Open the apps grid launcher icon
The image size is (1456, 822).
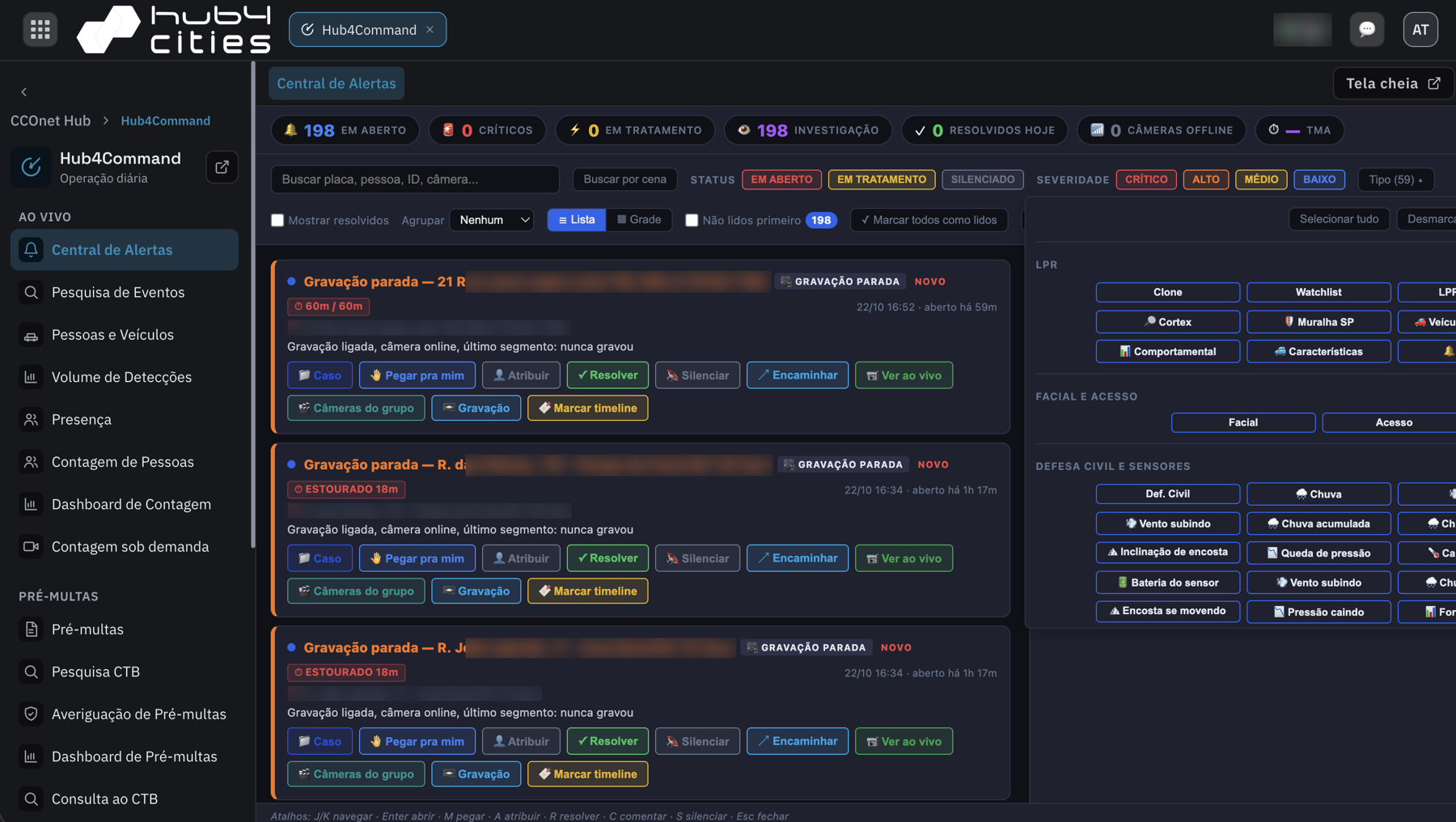[x=40, y=30]
